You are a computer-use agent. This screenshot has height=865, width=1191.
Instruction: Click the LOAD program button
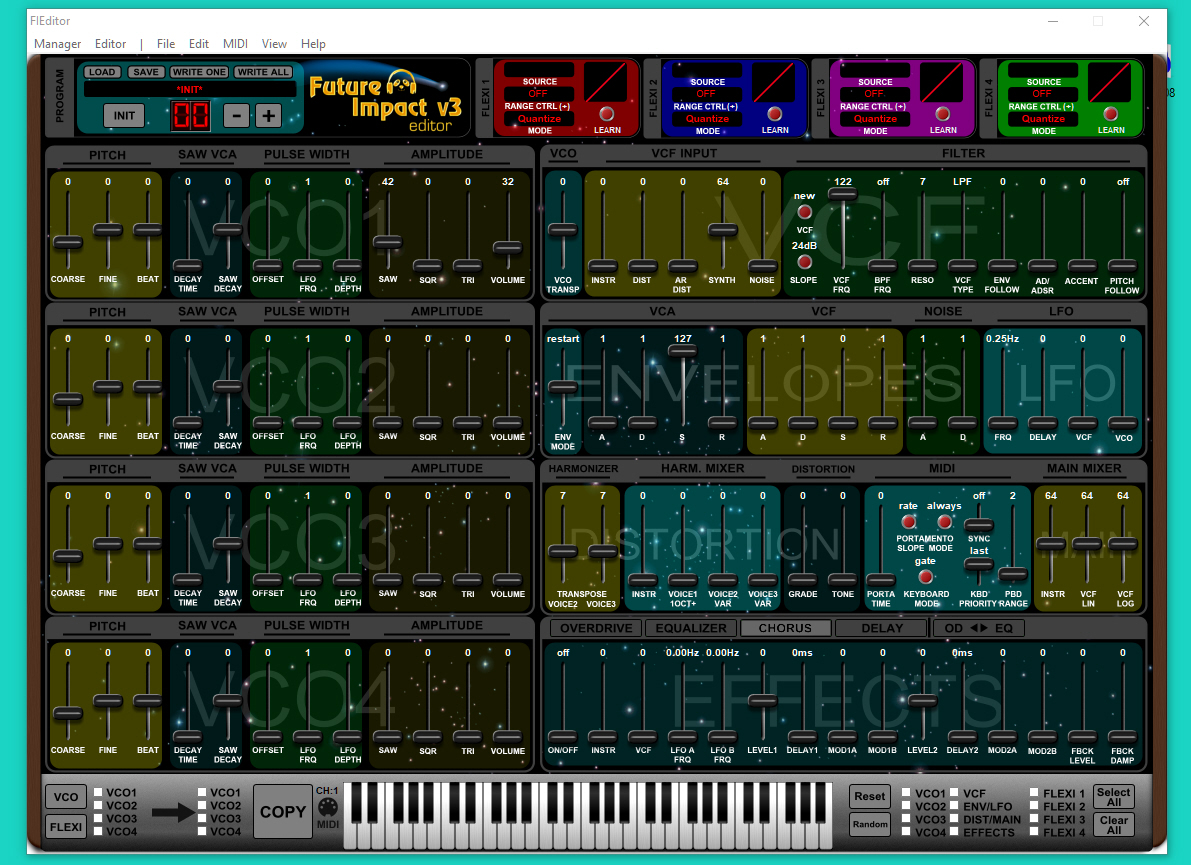(101, 72)
